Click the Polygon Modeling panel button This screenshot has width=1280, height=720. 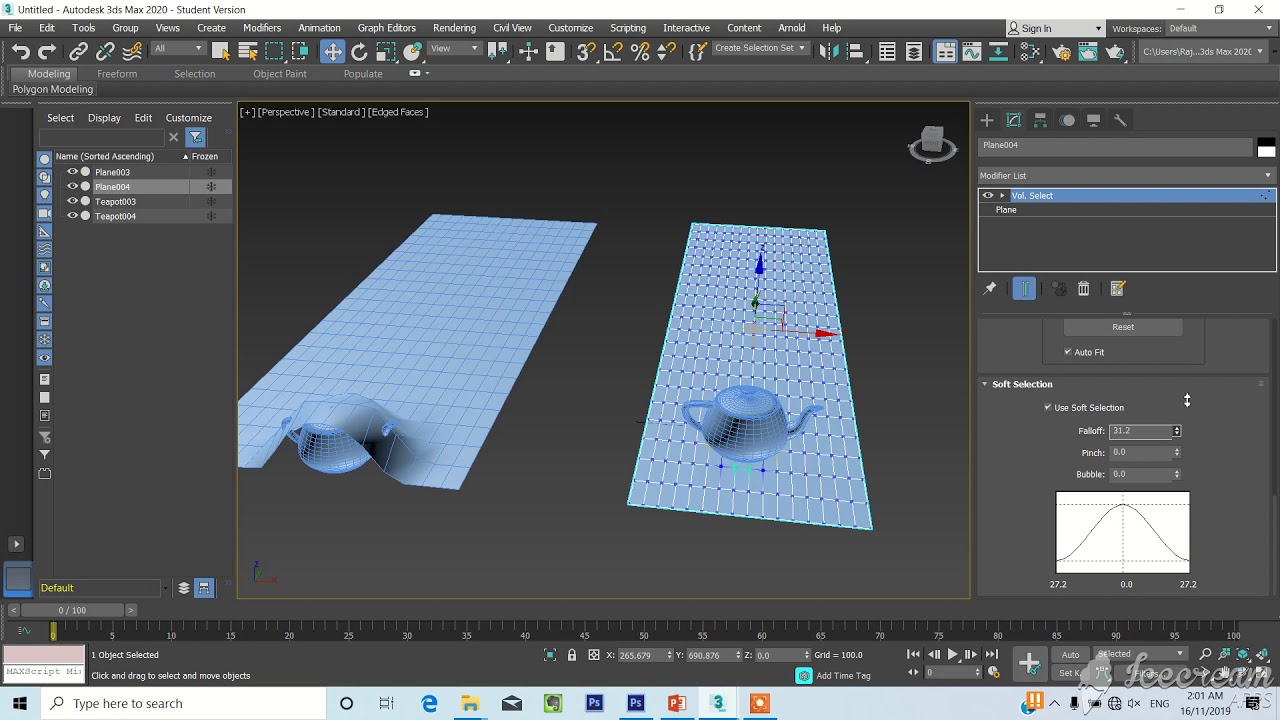pyautogui.click(x=53, y=90)
